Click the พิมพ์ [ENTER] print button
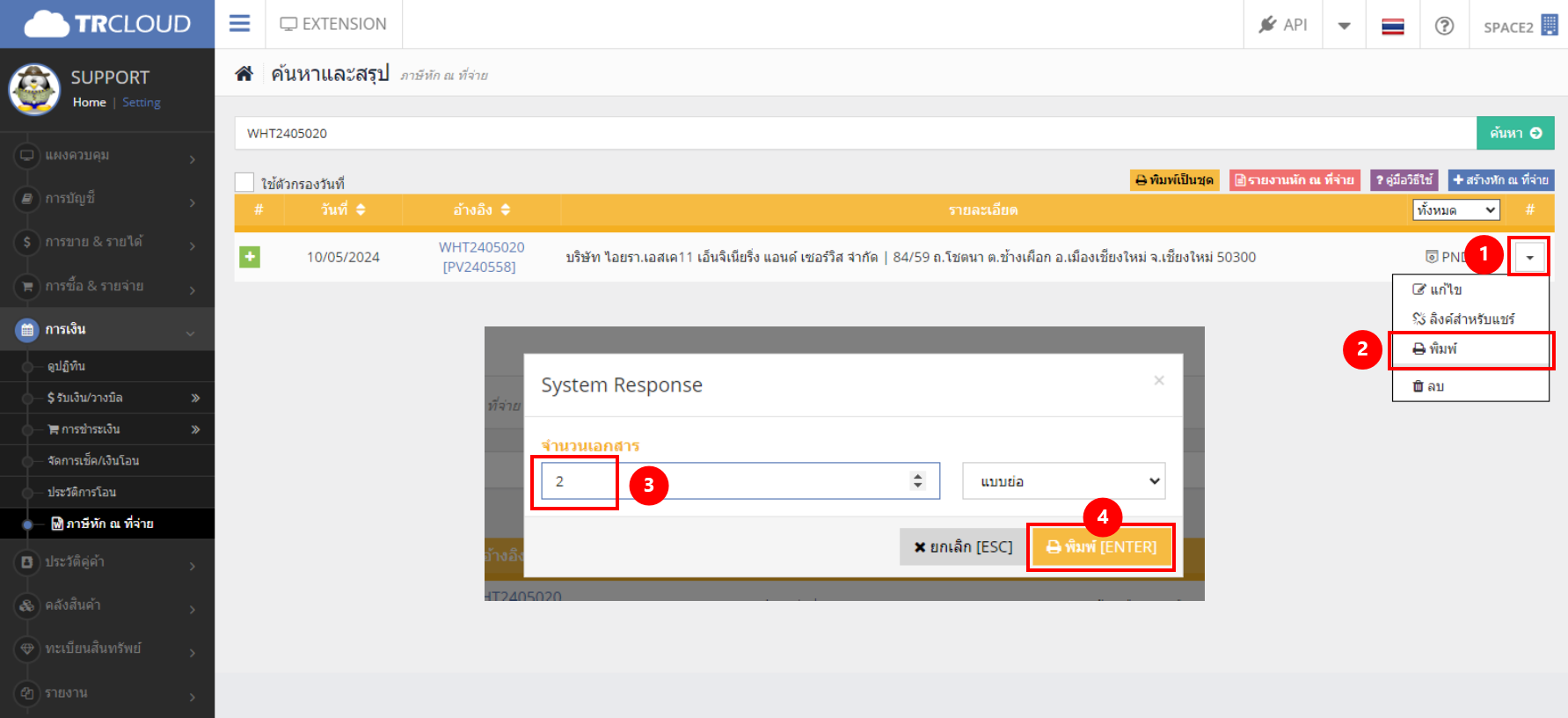Image resolution: width=1568 pixels, height=718 pixels. point(1102,546)
